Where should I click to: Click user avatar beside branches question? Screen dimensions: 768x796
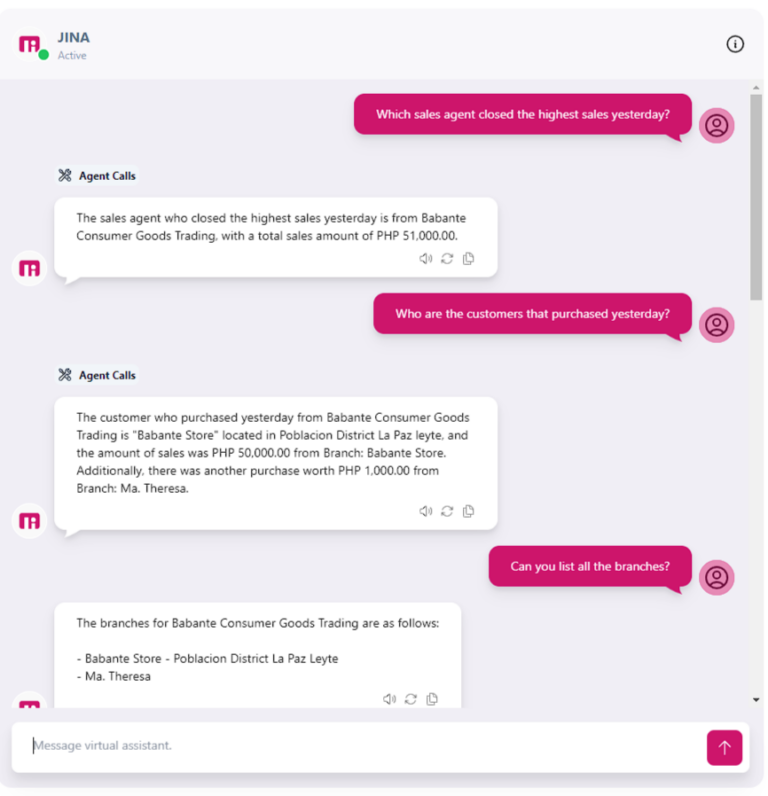click(716, 577)
